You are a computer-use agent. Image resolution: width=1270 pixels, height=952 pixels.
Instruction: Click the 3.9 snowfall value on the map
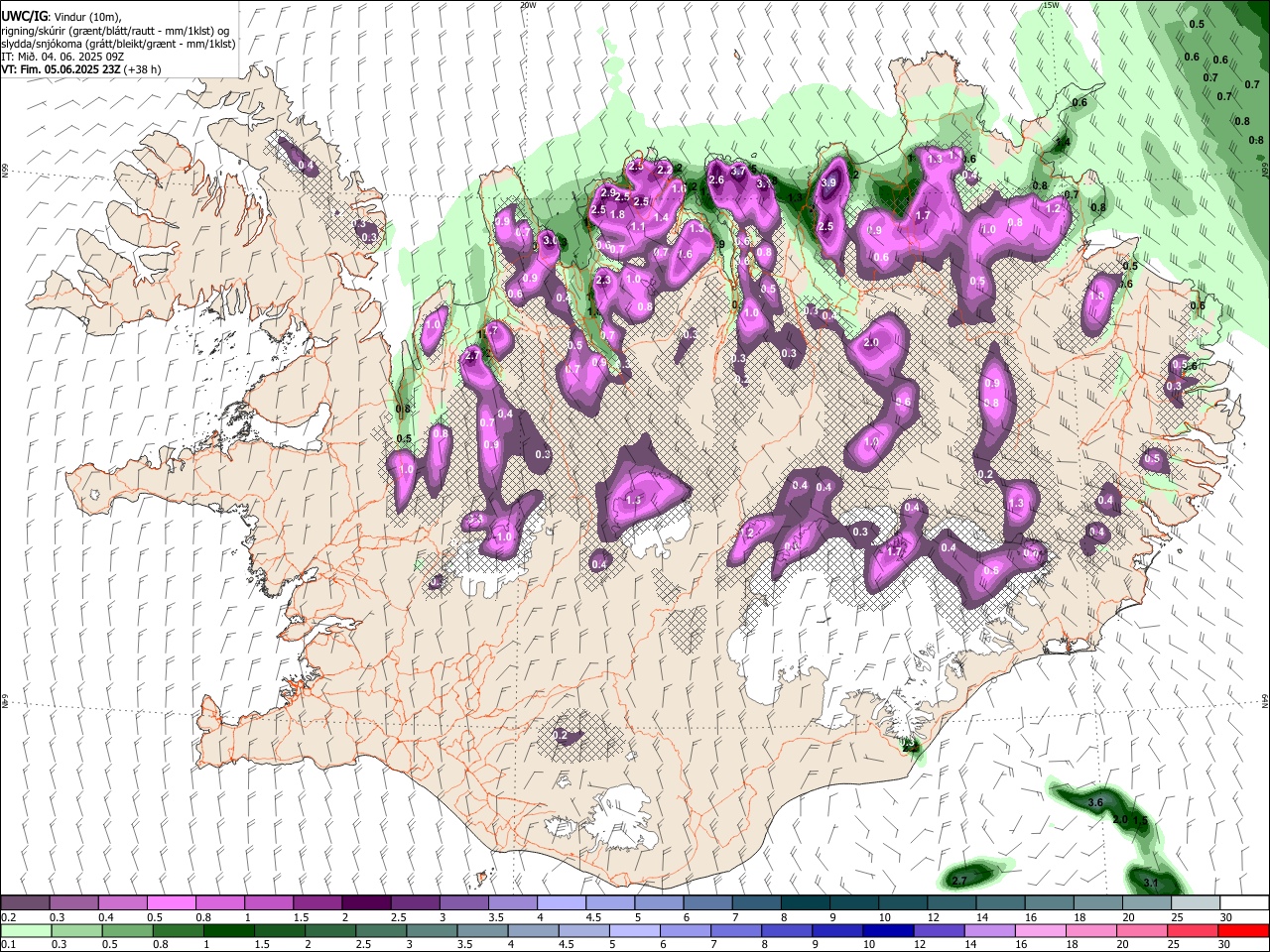829,182
